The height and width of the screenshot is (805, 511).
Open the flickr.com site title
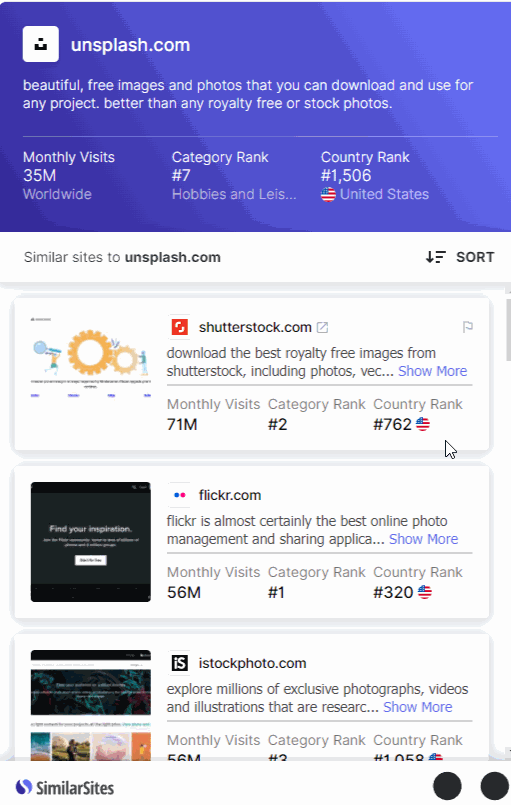[x=230, y=495]
